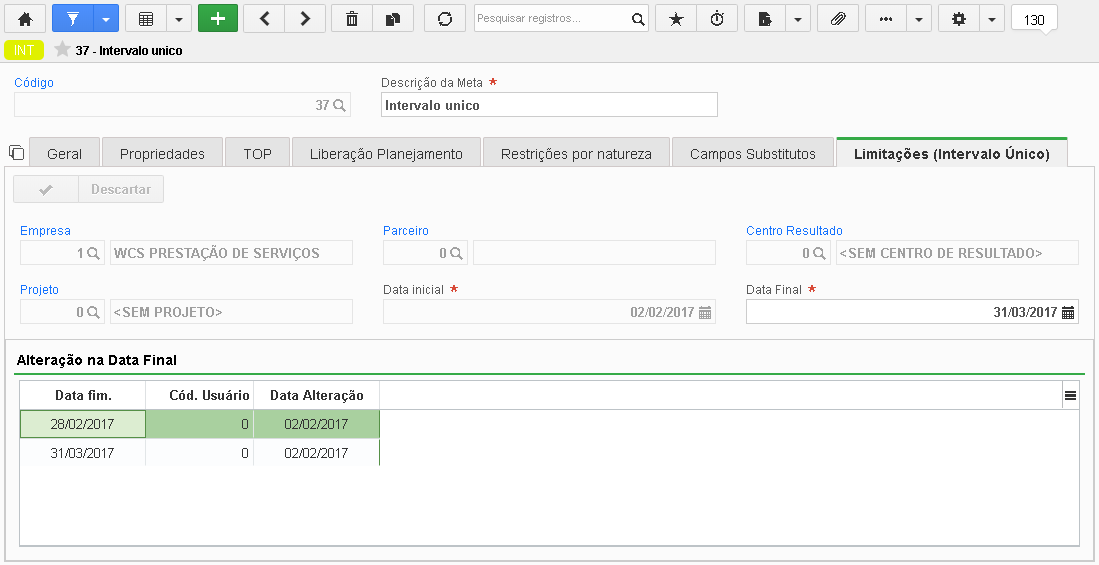Screen dimensions: 1099x565
Task: Toggle the filter funnel button
Action: (x=73, y=19)
